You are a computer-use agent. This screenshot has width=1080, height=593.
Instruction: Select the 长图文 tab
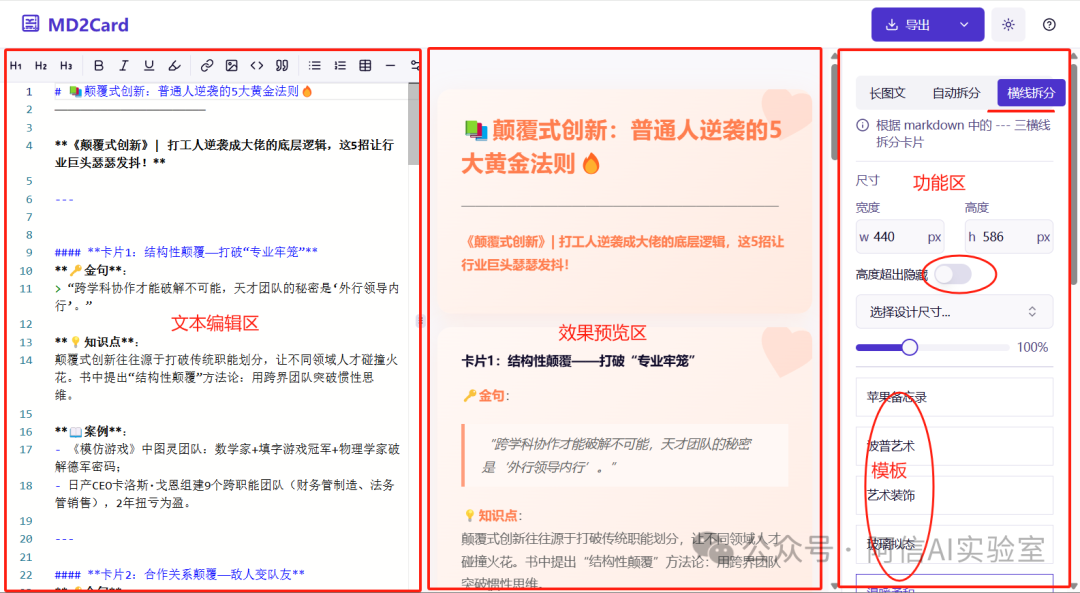click(887, 93)
